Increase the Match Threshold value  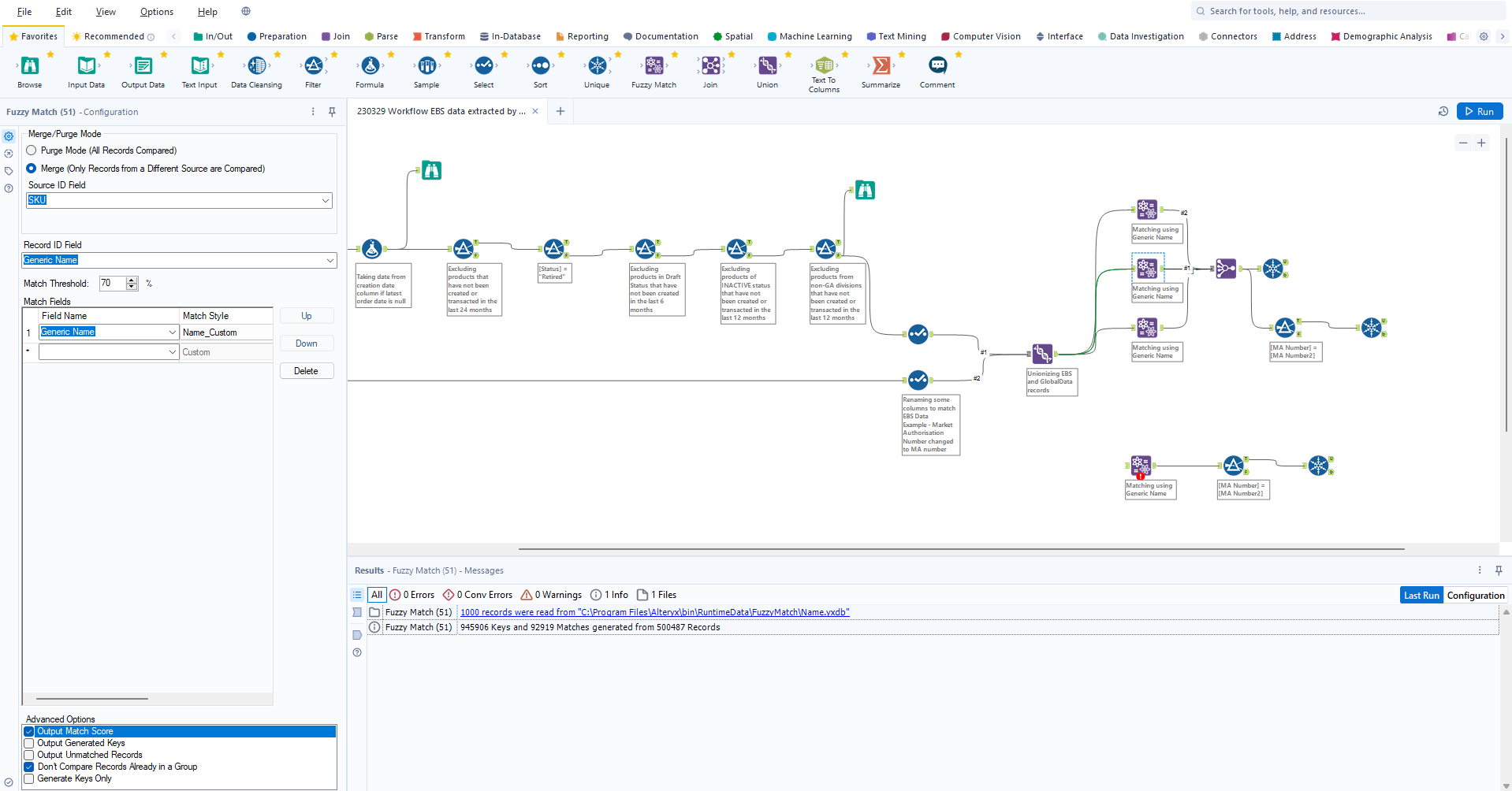pos(130,280)
